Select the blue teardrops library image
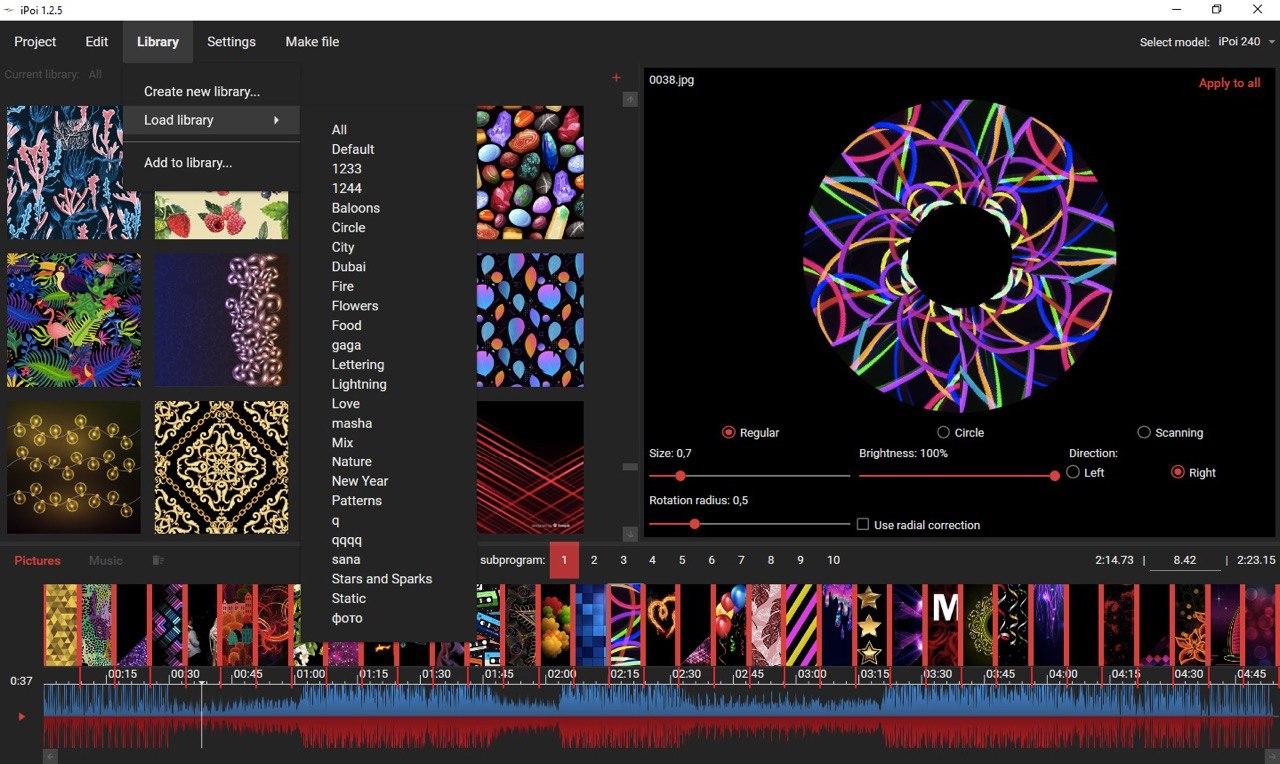The image size is (1280, 764). pos(530,320)
